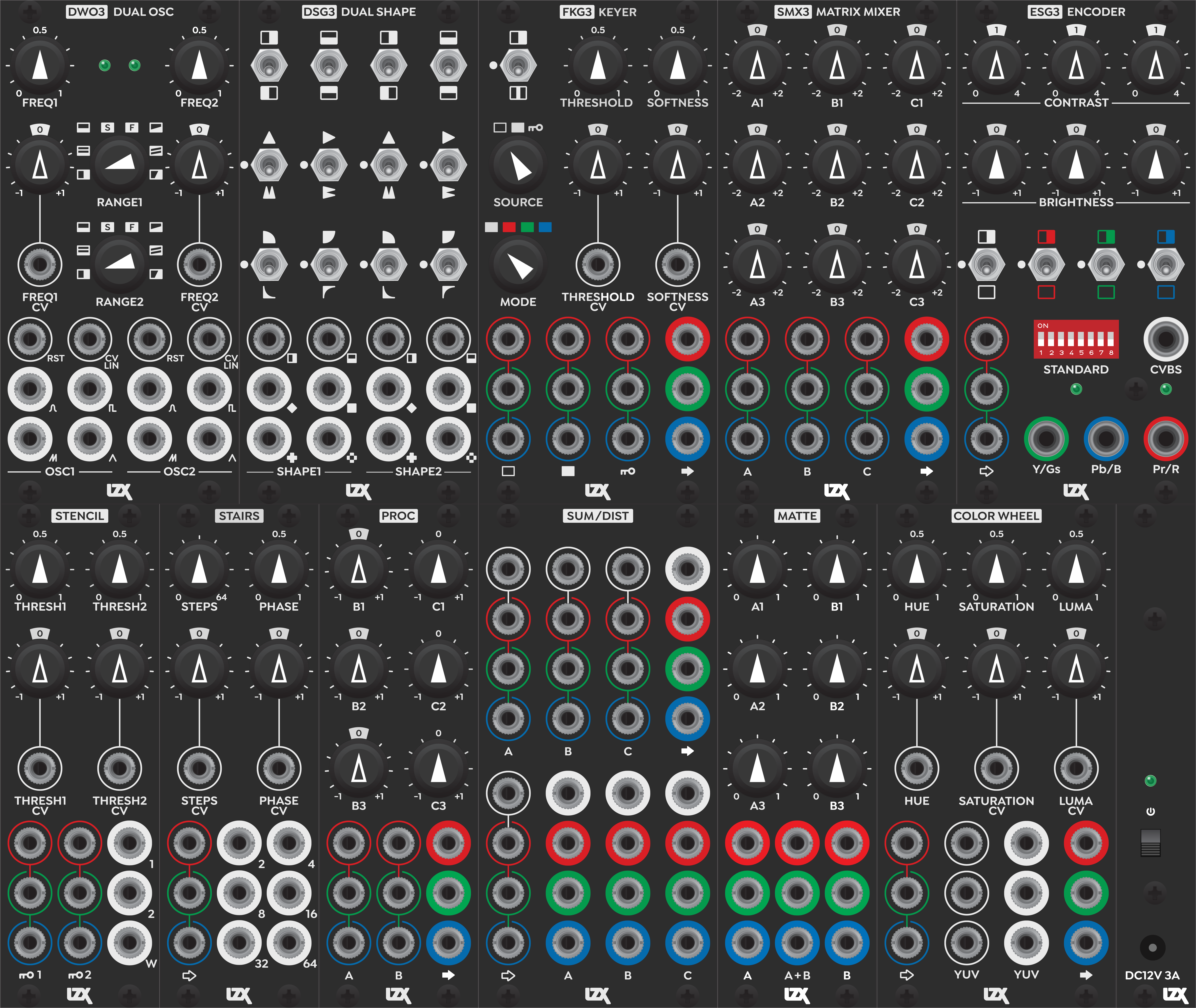Turn the C3 knob on PROC
The image size is (1196, 1008).
coord(438,769)
